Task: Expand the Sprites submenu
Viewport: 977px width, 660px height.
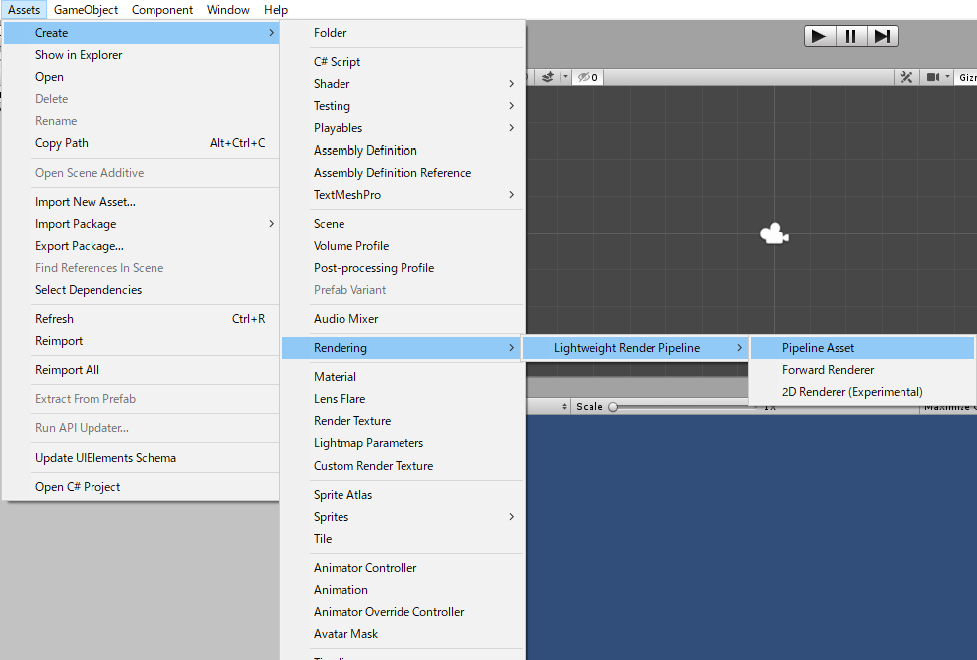Action: [x=403, y=517]
